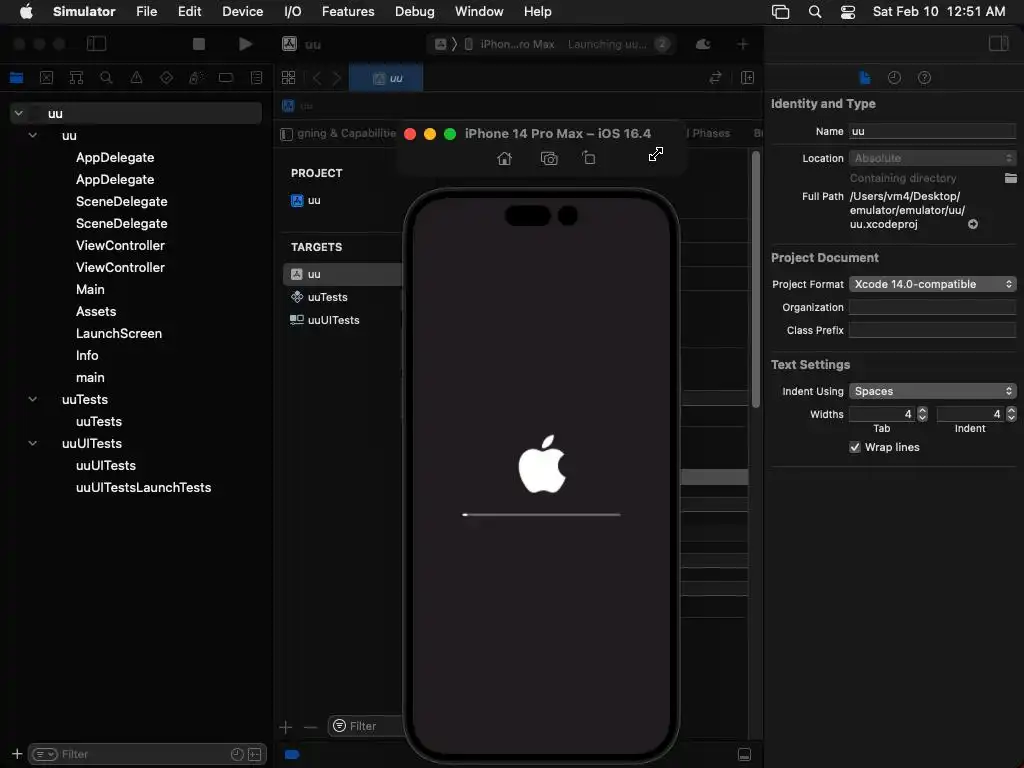Screen dimensions: 1024x768
Task: Collapse the uu group folder
Action: pos(33,135)
